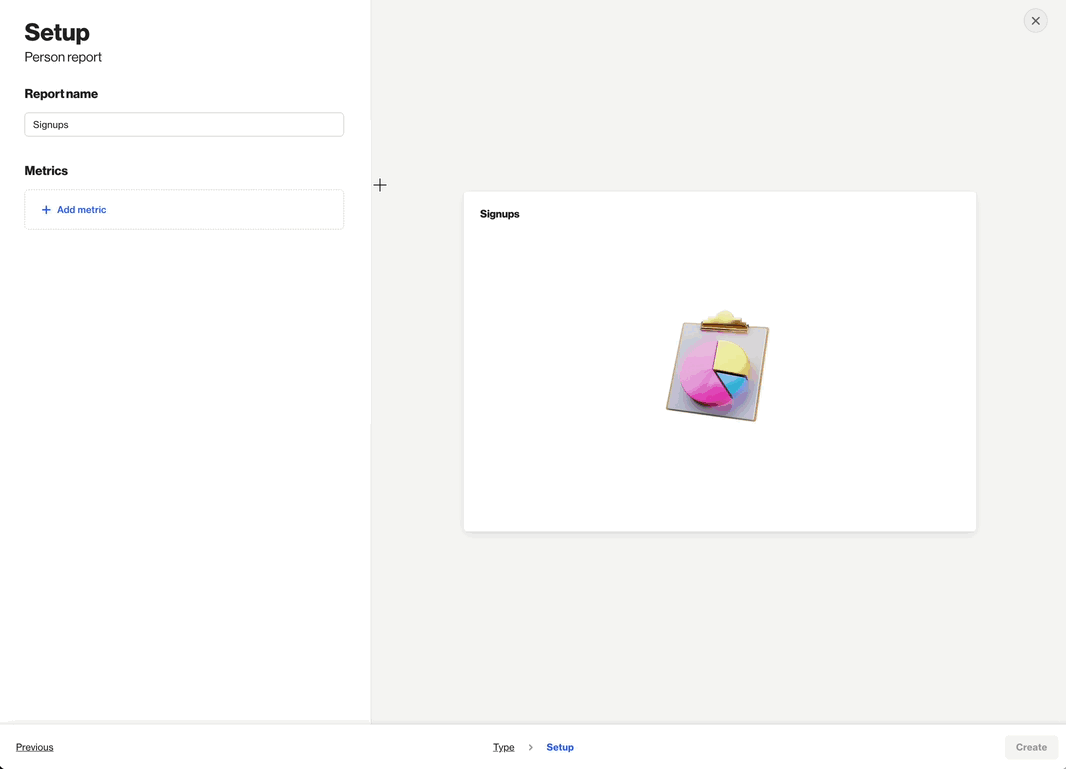Click the Signups title in preview card

(500, 214)
